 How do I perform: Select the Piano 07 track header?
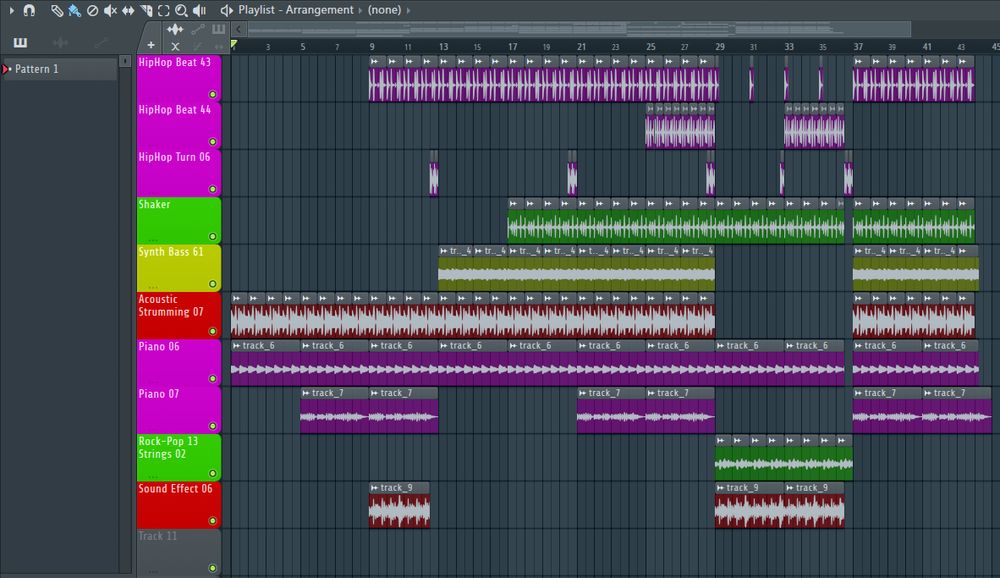179,410
